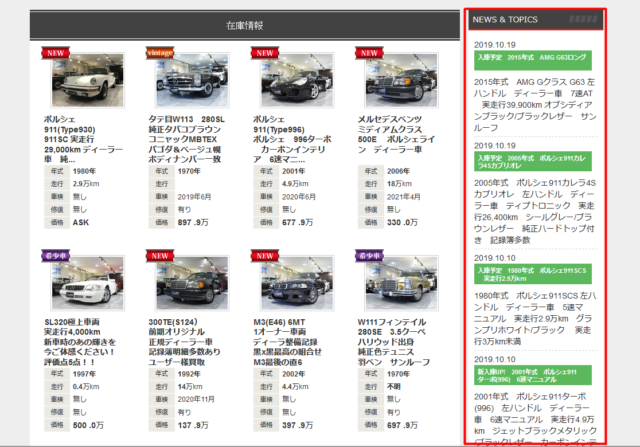This screenshot has width=640, height=447.
Task: Click price 677.9万 of Porsche 996
Action: (298, 222)
